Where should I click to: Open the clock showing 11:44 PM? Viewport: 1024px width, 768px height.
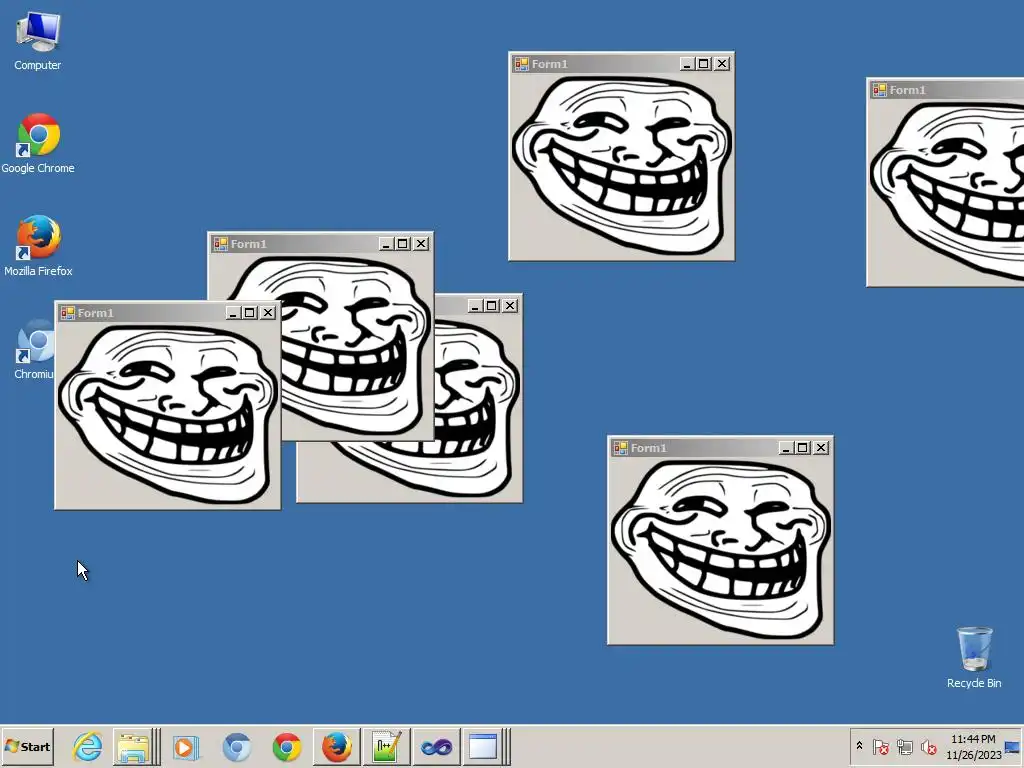click(x=973, y=746)
